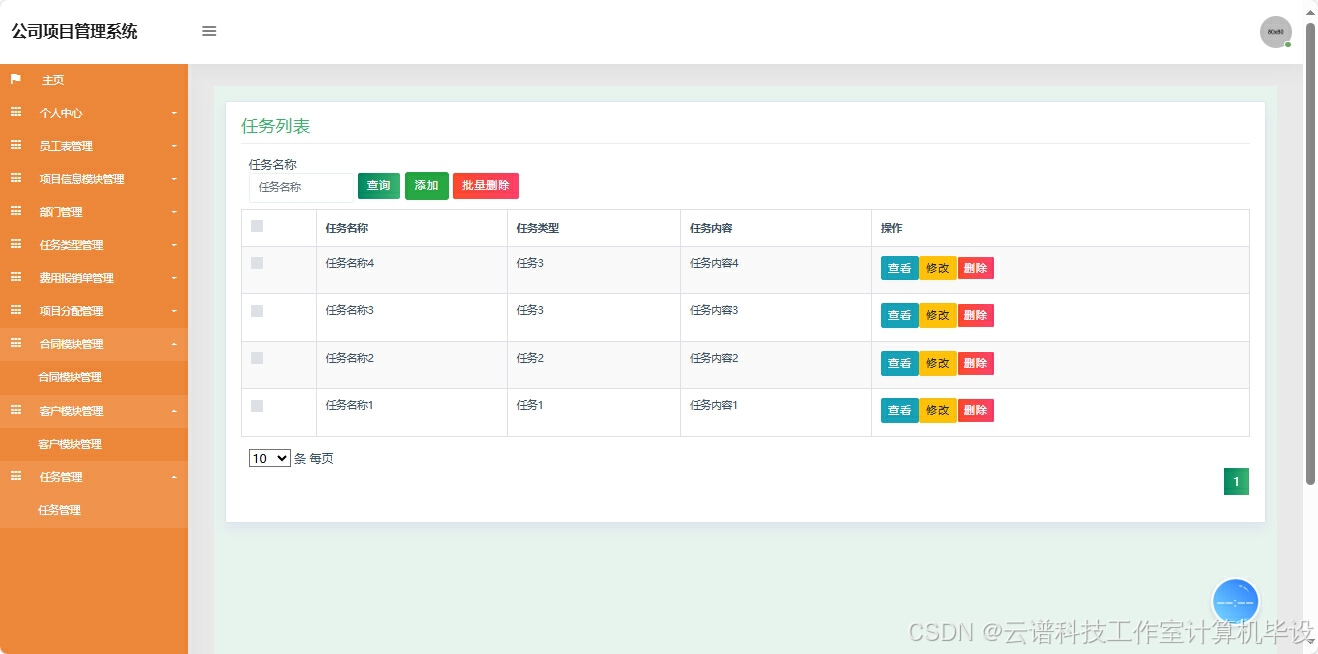Viewport: 1318px width, 654px height.
Task: Click the green 查询 search button
Action: pyautogui.click(x=378, y=185)
